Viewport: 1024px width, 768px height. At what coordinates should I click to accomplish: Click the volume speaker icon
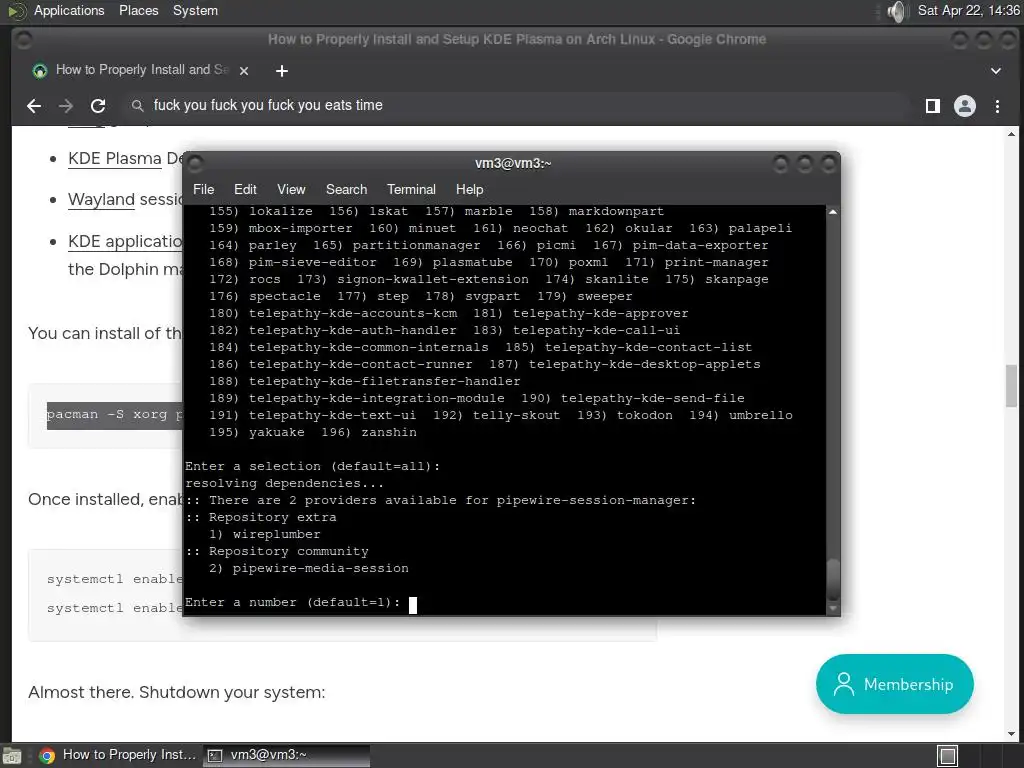[898, 11]
